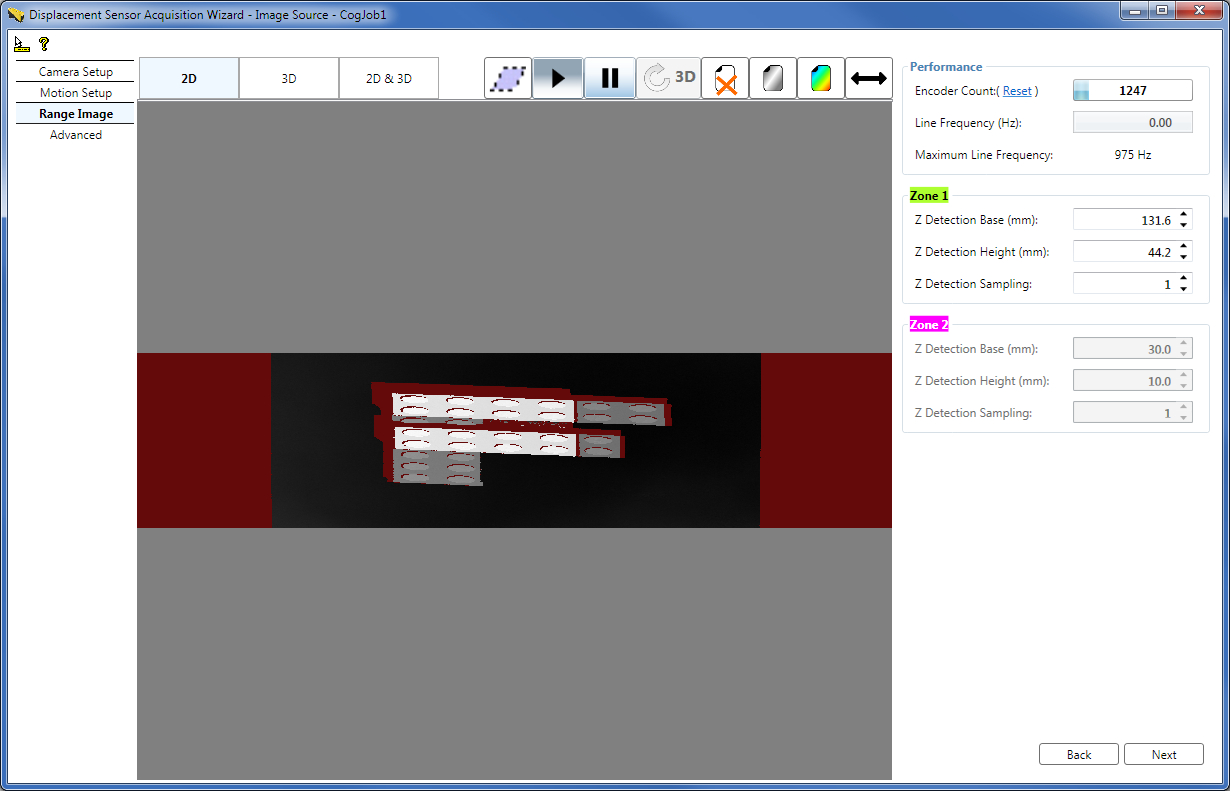
Task: Switch display to grayscale palette icon
Action: pos(772,78)
